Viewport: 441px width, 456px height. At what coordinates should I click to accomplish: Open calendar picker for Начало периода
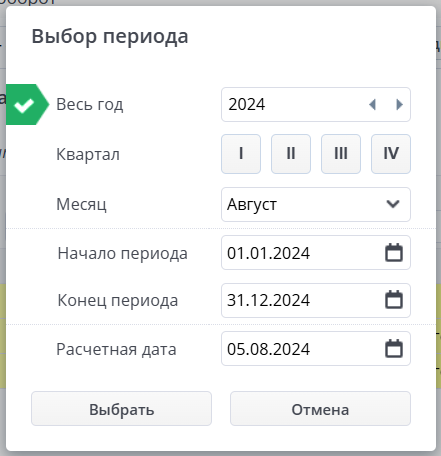(x=394, y=253)
